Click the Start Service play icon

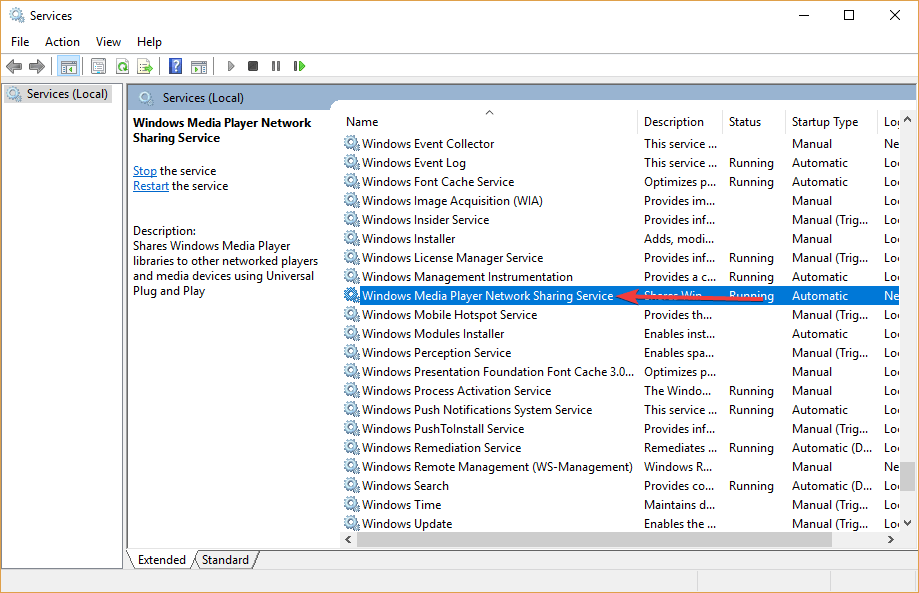[x=231, y=66]
